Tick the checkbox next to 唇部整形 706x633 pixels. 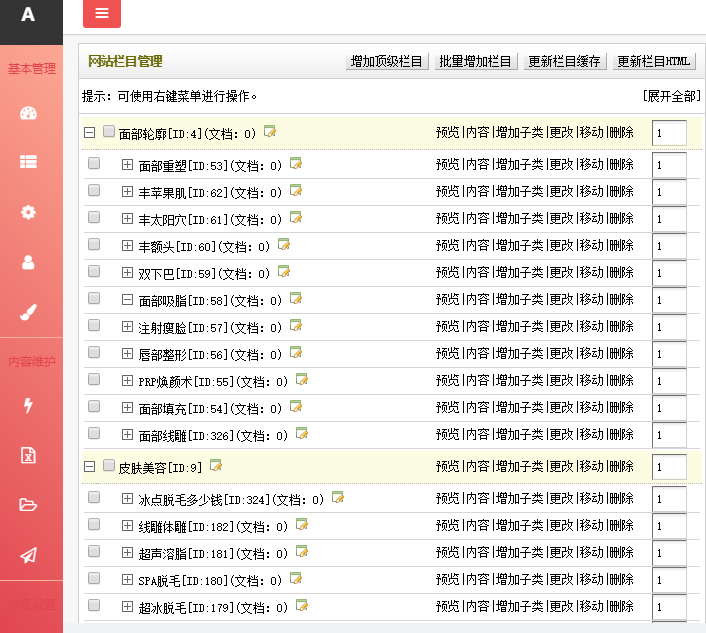coord(94,352)
